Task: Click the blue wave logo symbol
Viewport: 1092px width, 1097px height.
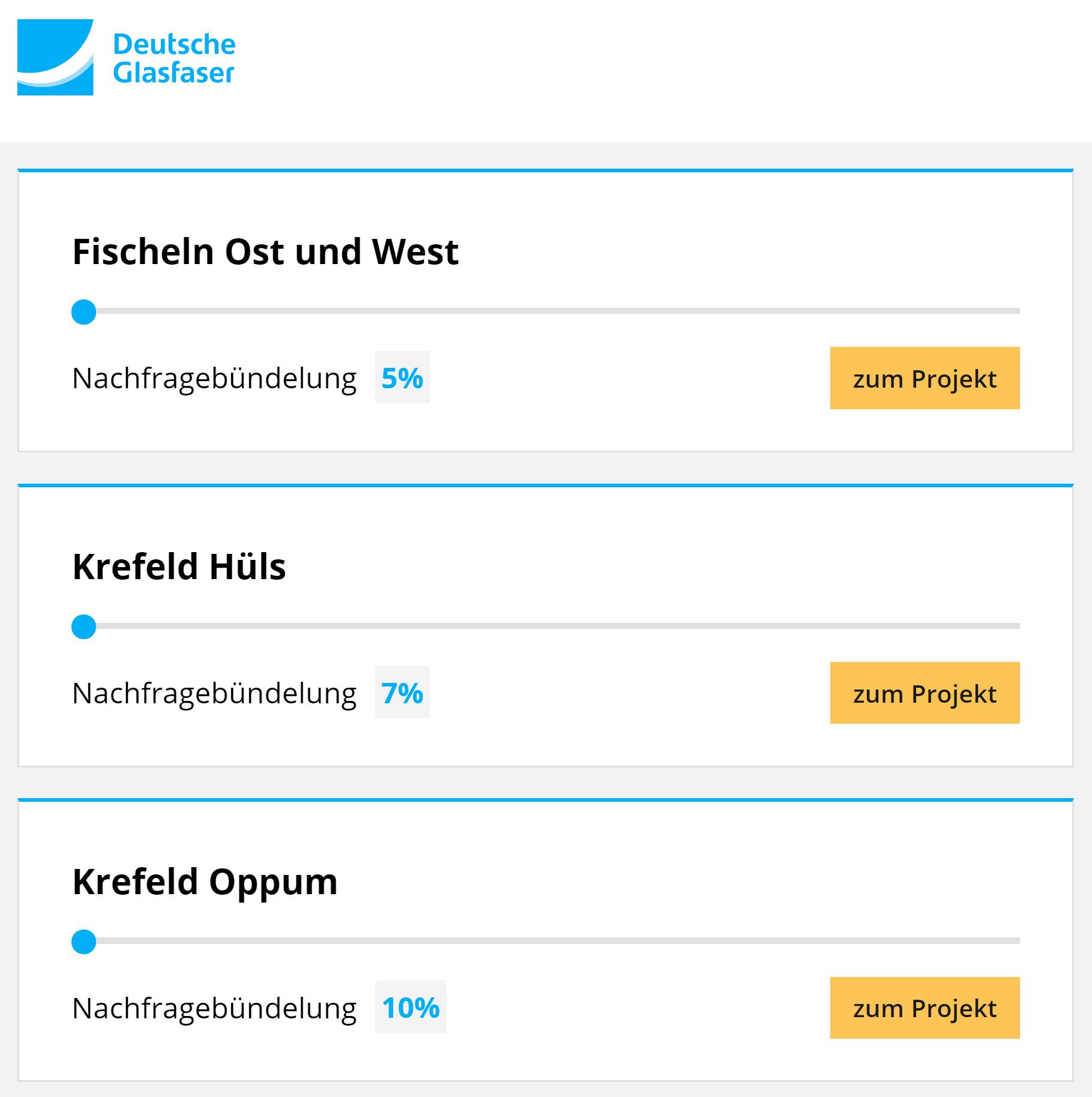Action: tap(56, 57)
